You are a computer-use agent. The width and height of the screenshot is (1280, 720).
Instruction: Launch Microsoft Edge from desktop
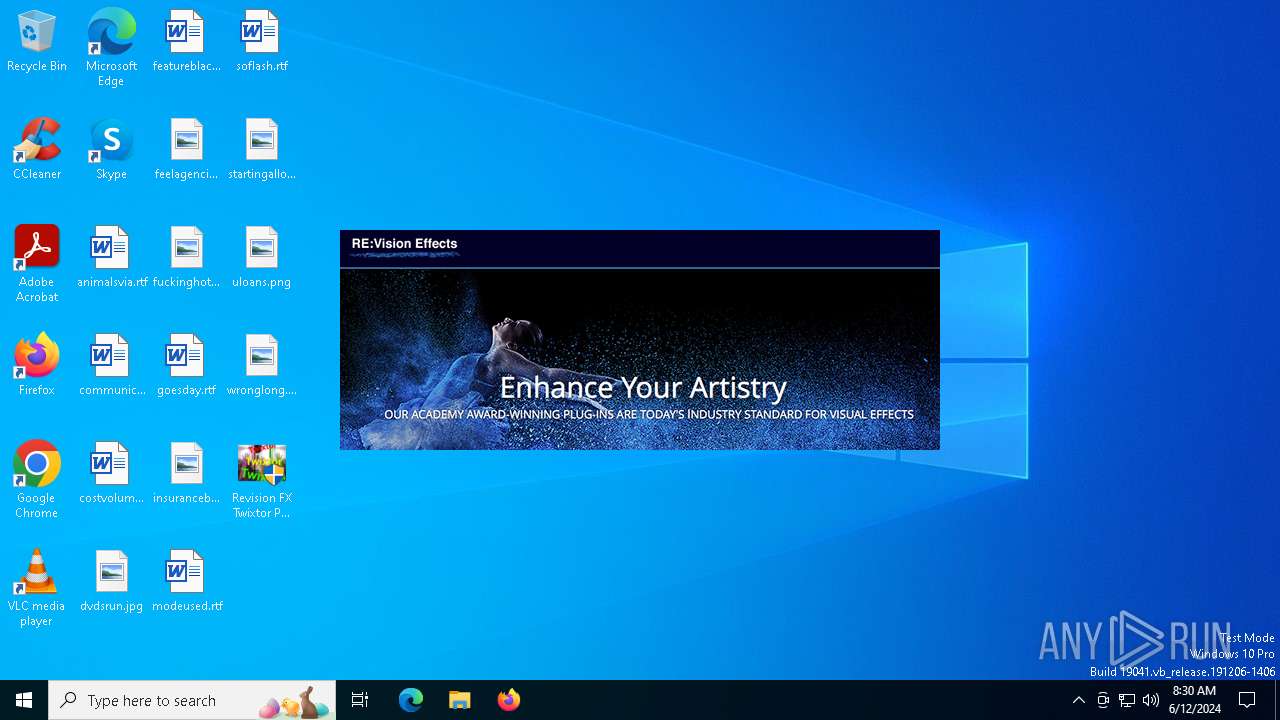pyautogui.click(x=111, y=47)
